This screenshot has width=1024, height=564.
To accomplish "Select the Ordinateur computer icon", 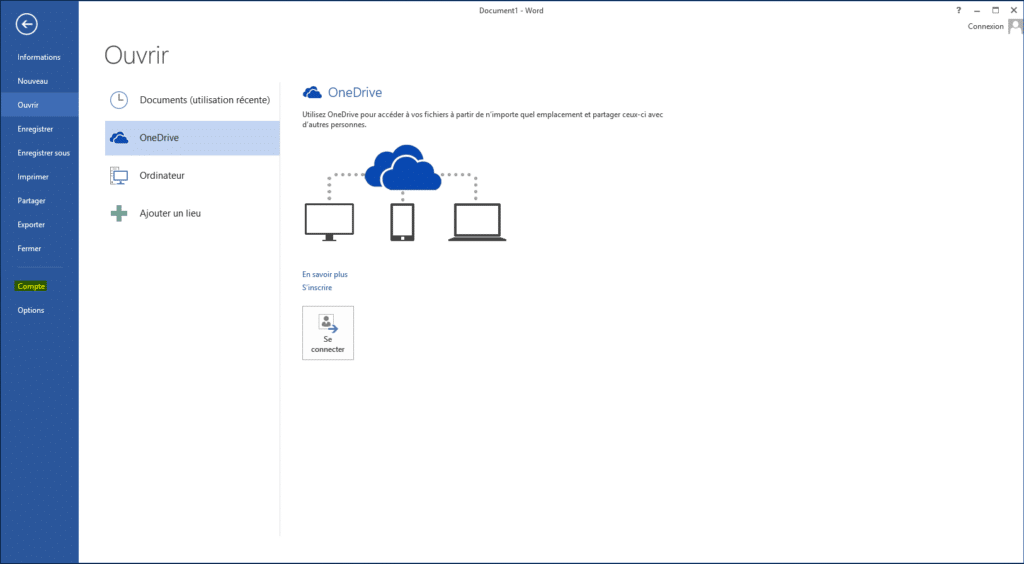I will [119, 176].
